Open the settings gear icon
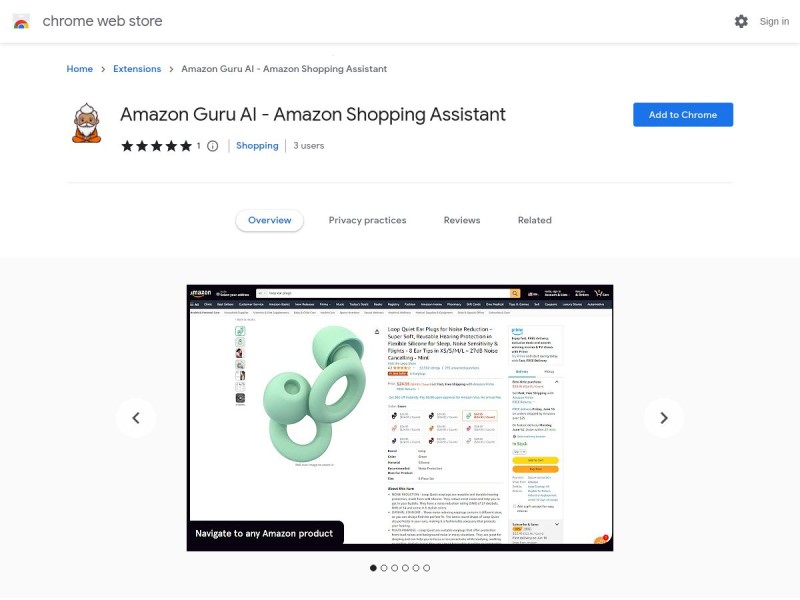 (741, 21)
